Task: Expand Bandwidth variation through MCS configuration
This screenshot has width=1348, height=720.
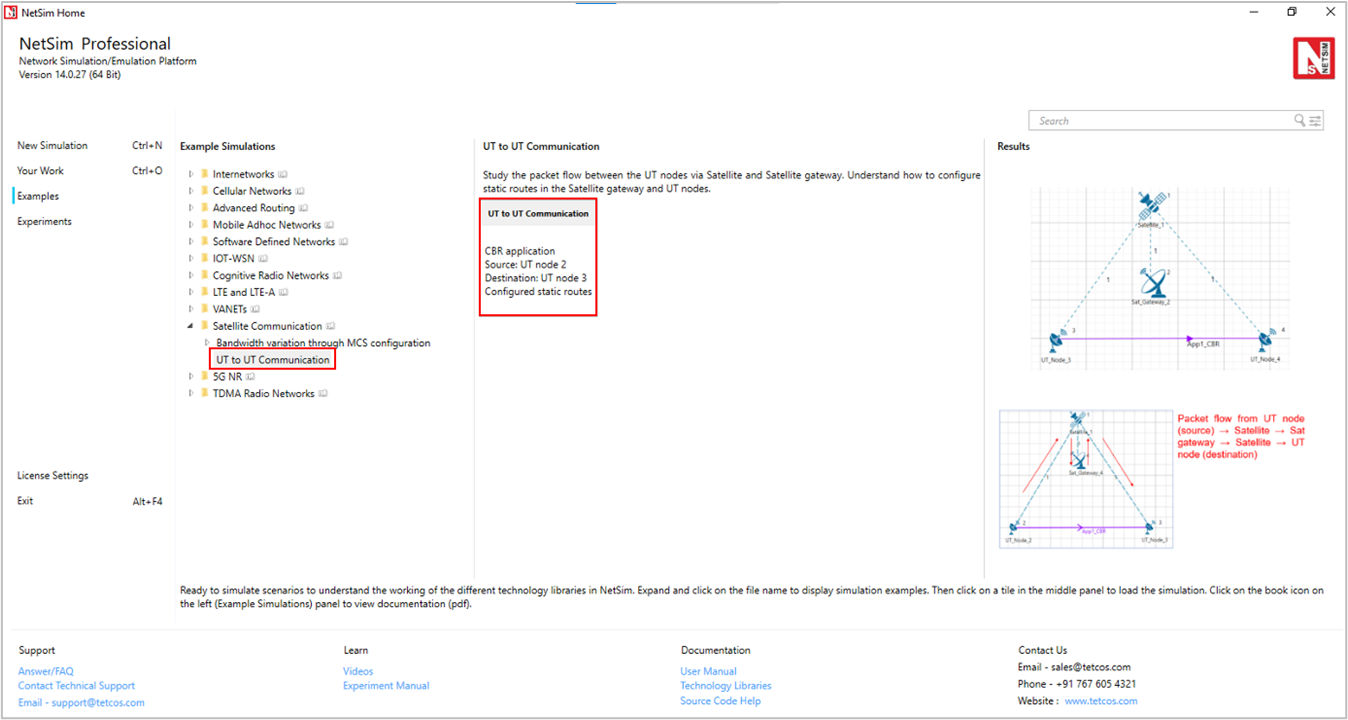Action: point(207,343)
